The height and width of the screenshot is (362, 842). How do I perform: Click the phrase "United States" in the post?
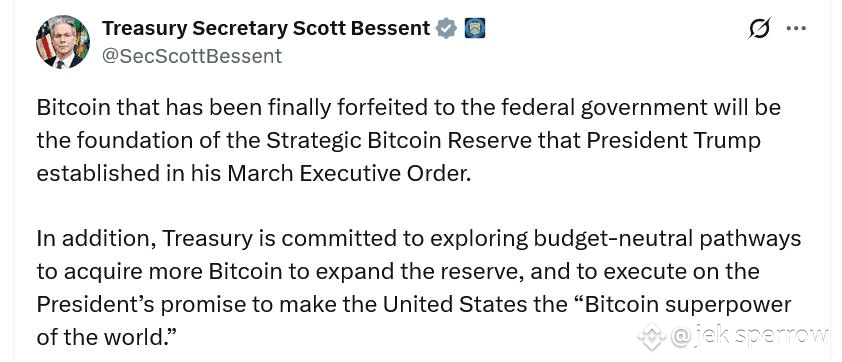coord(454,305)
